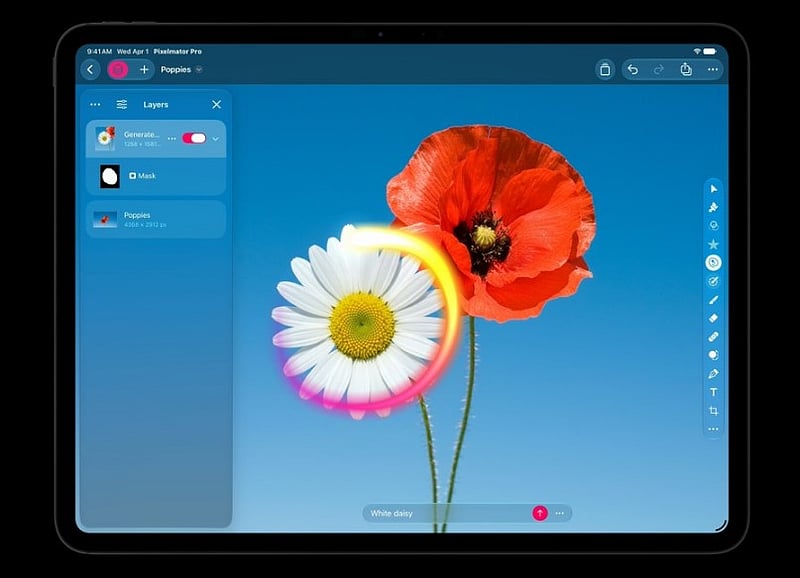The height and width of the screenshot is (578, 800).
Task: Toggle visibility switch of Generated layer
Action: 194,138
